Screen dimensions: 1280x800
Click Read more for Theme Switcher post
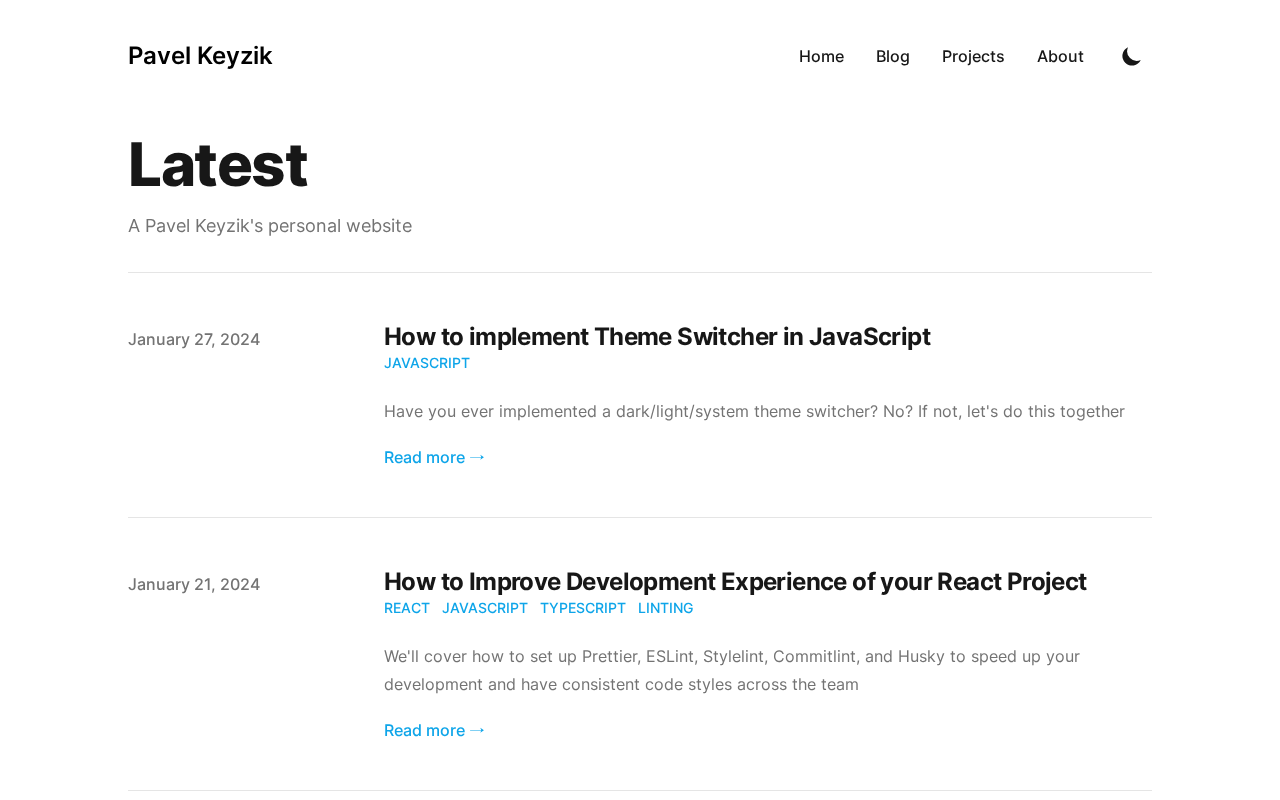(434, 457)
